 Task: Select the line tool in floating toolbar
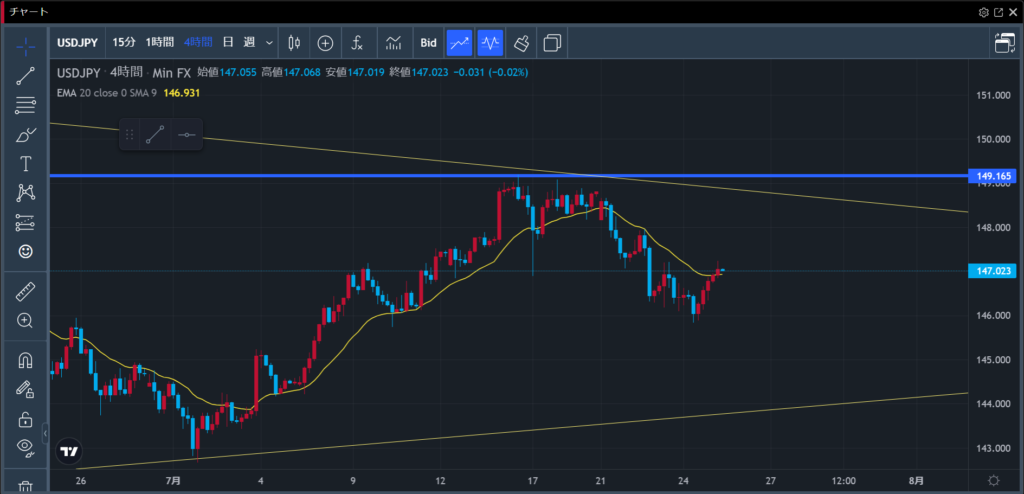pos(155,135)
